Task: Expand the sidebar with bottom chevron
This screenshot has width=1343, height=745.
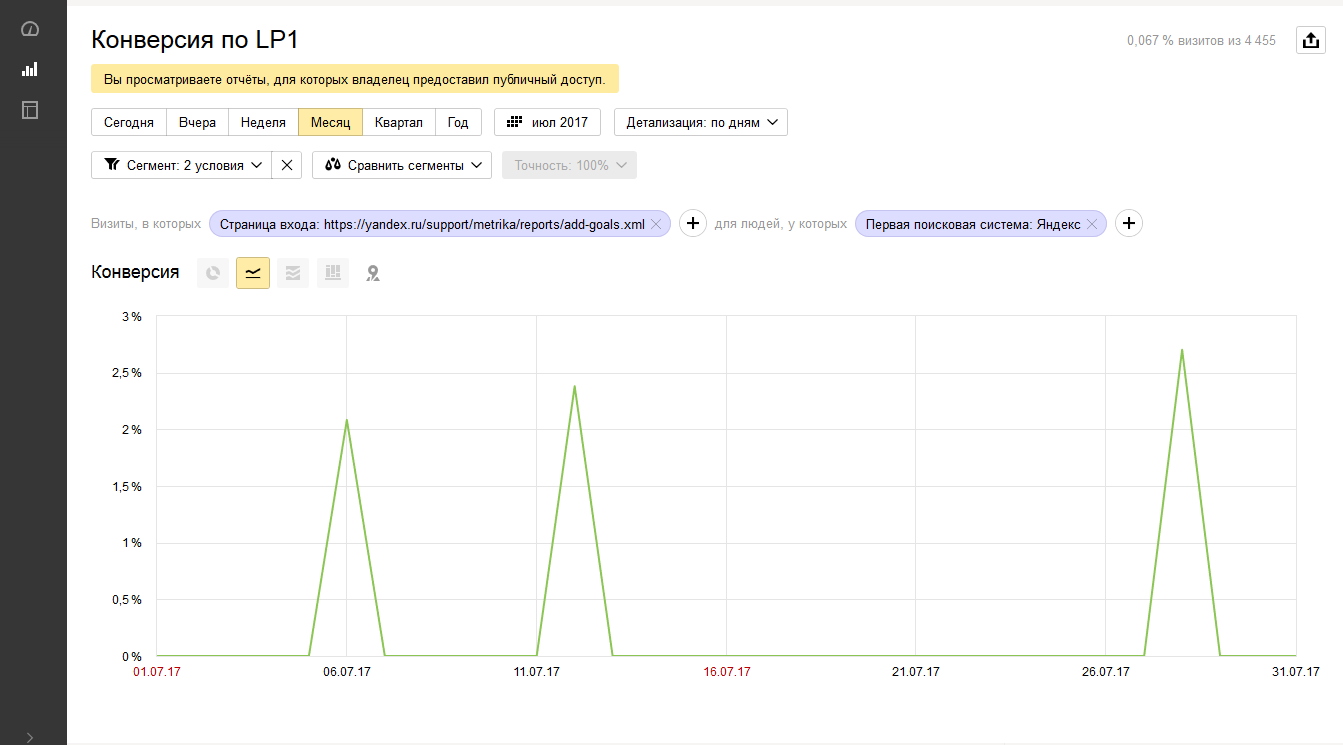Action: [x=30, y=737]
